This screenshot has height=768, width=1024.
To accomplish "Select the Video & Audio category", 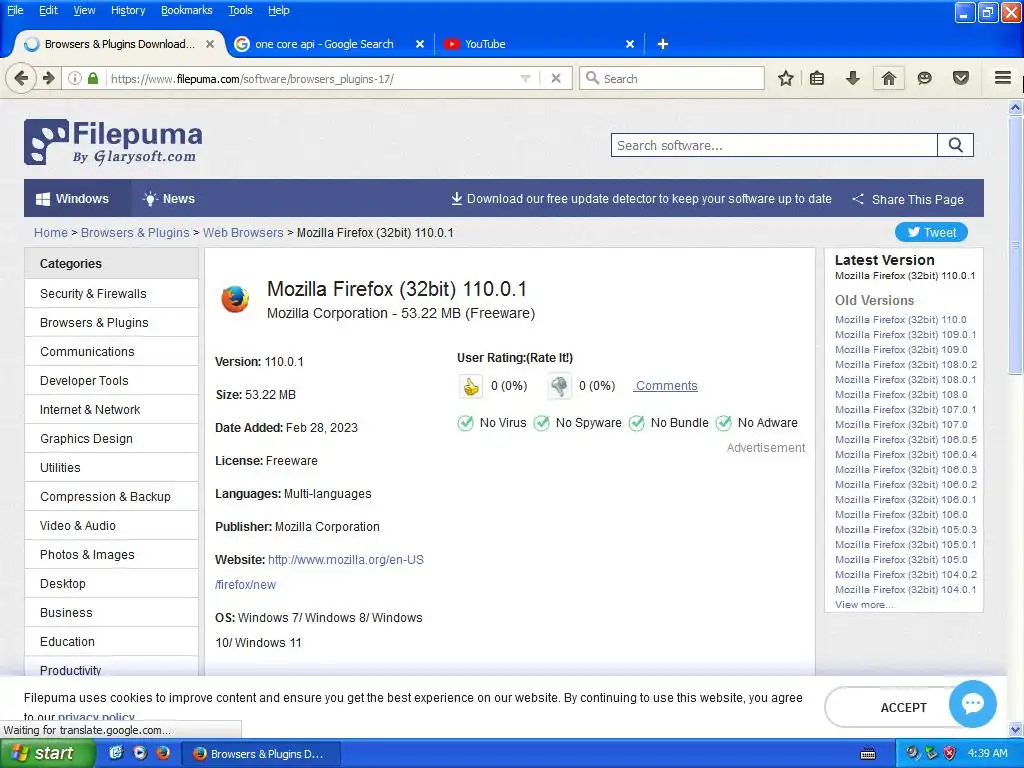I will coord(112,525).
